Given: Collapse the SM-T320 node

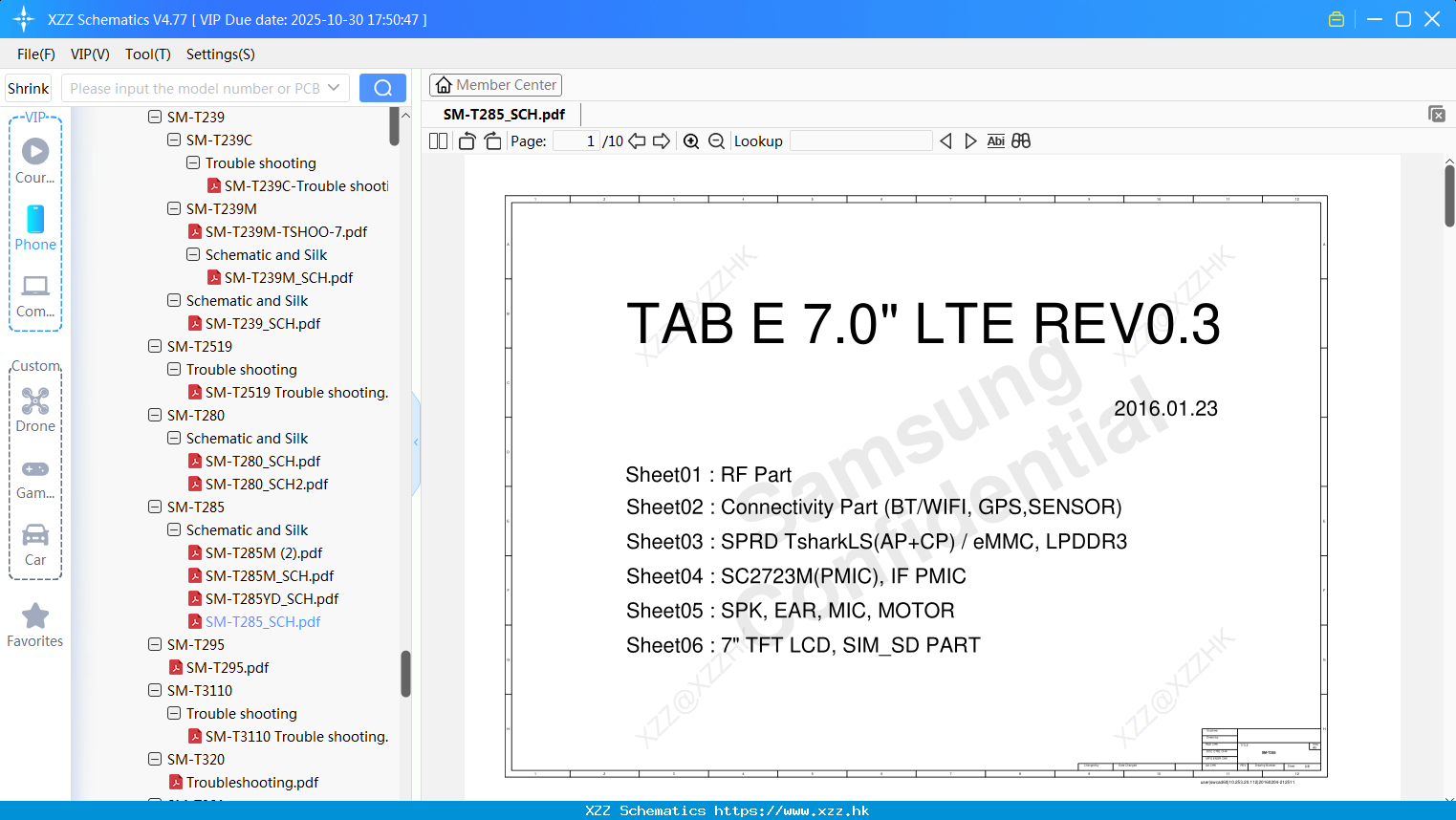Looking at the screenshot, I should [155, 759].
